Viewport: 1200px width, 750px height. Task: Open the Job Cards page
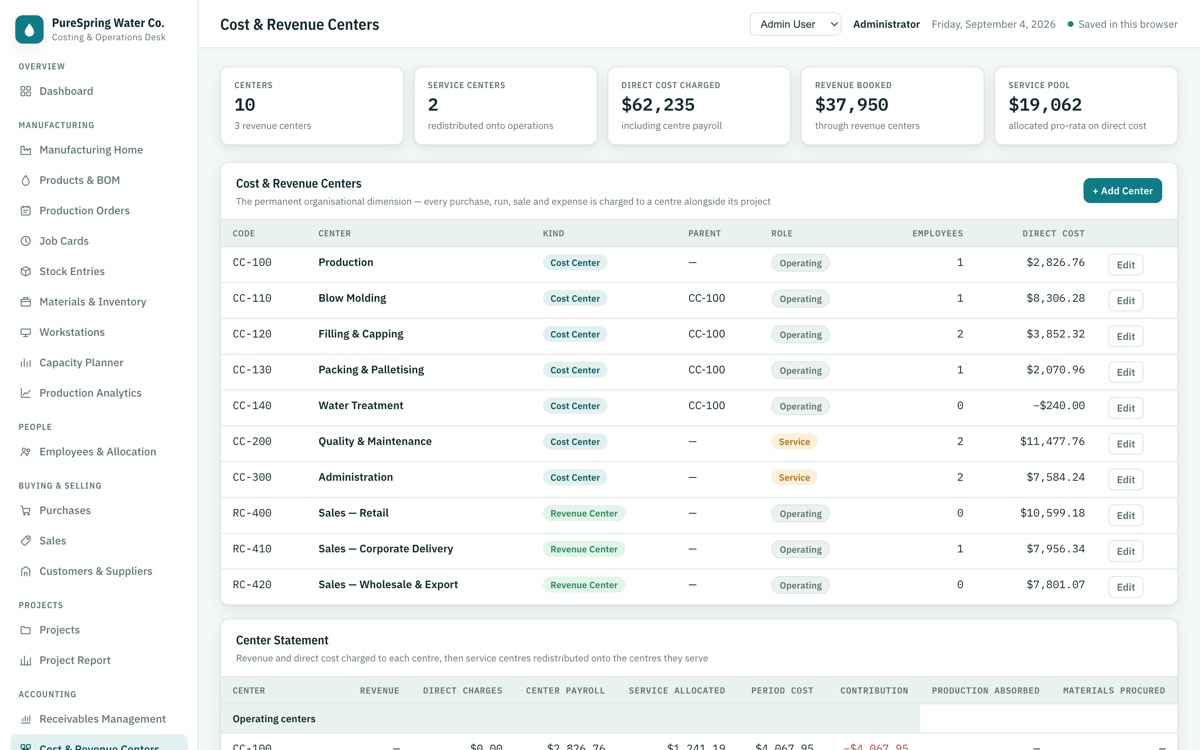click(99, 241)
